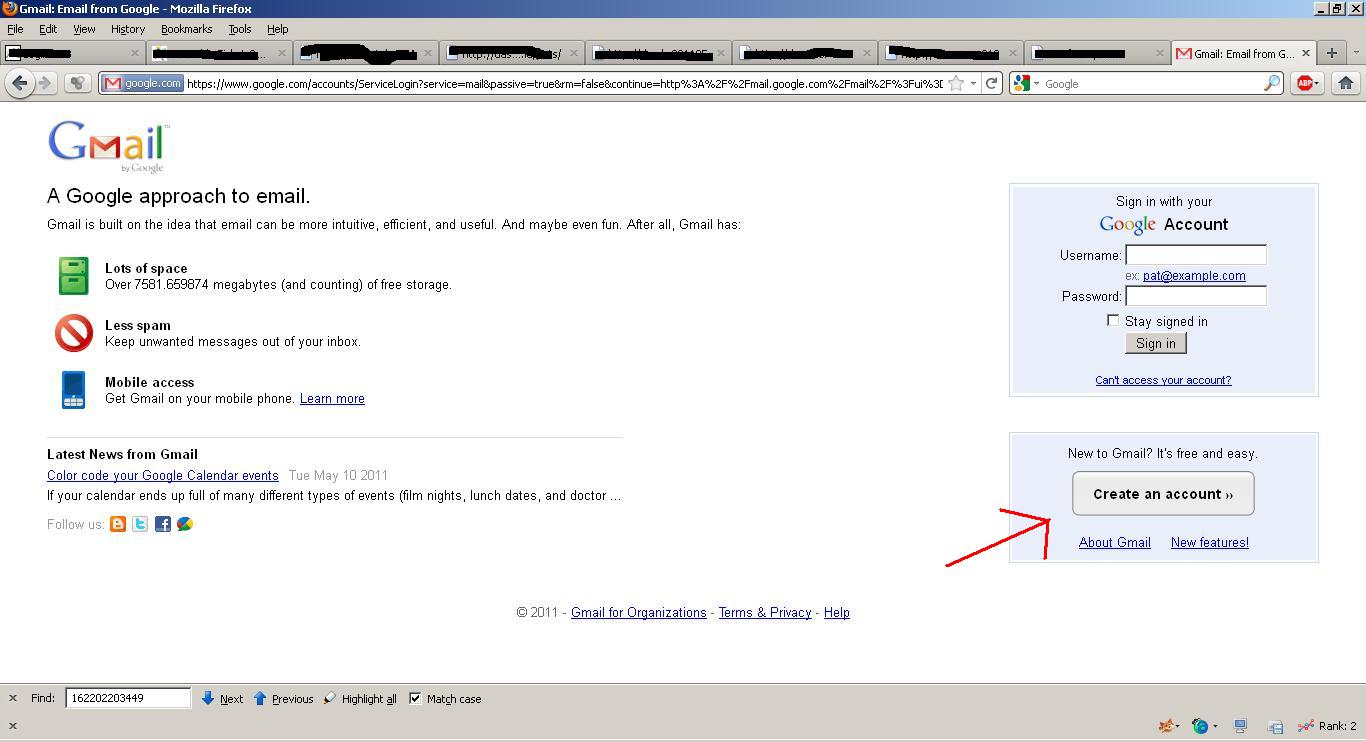
Task: Open the Tools menu
Action: (x=240, y=29)
